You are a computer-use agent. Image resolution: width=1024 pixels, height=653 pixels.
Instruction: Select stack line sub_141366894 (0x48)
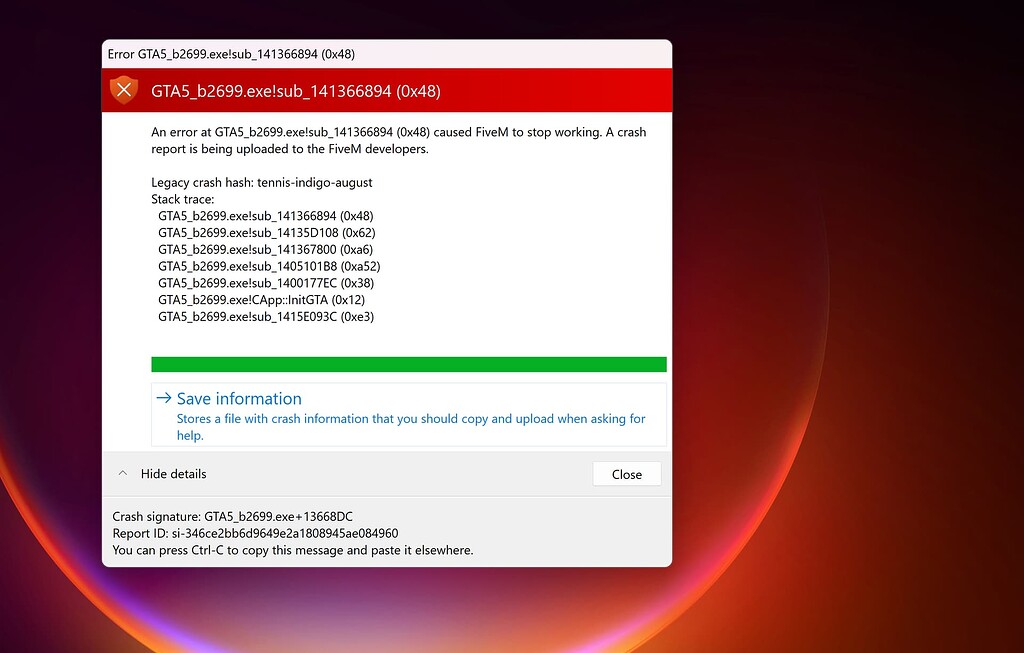(x=266, y=215)
